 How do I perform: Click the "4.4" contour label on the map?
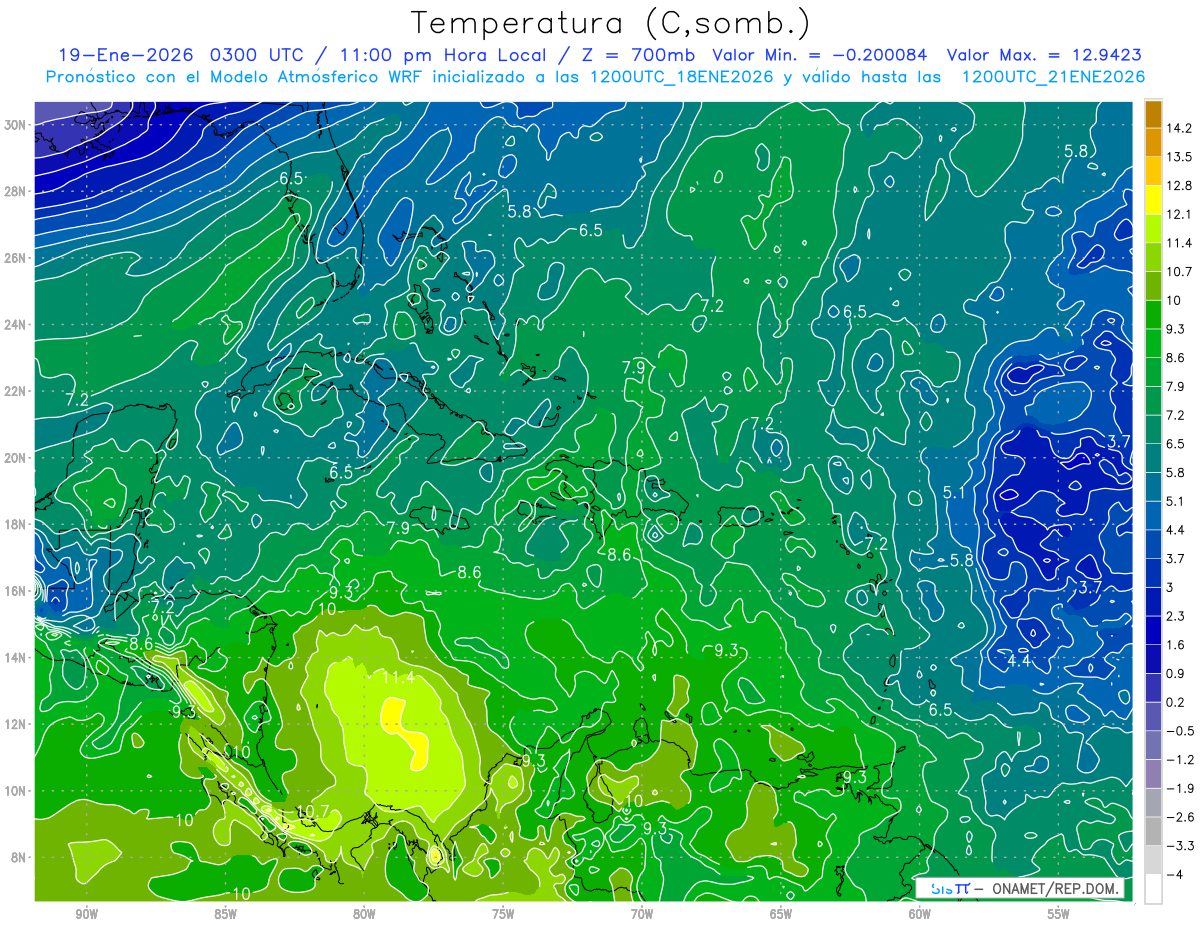tap(1018, 660)
